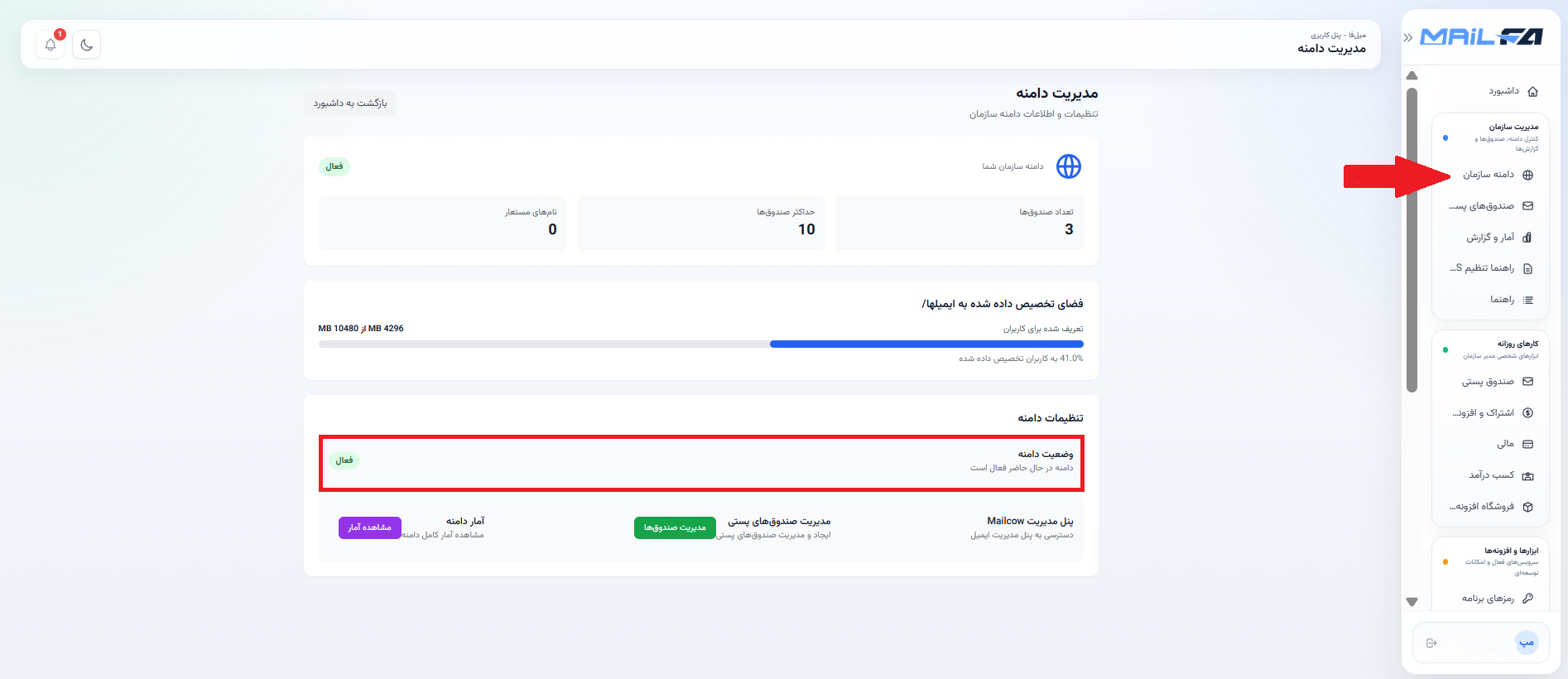The image size is (1568, 679).
Task: Collapse the sidebar with the double chevron
Action: 1408,38
